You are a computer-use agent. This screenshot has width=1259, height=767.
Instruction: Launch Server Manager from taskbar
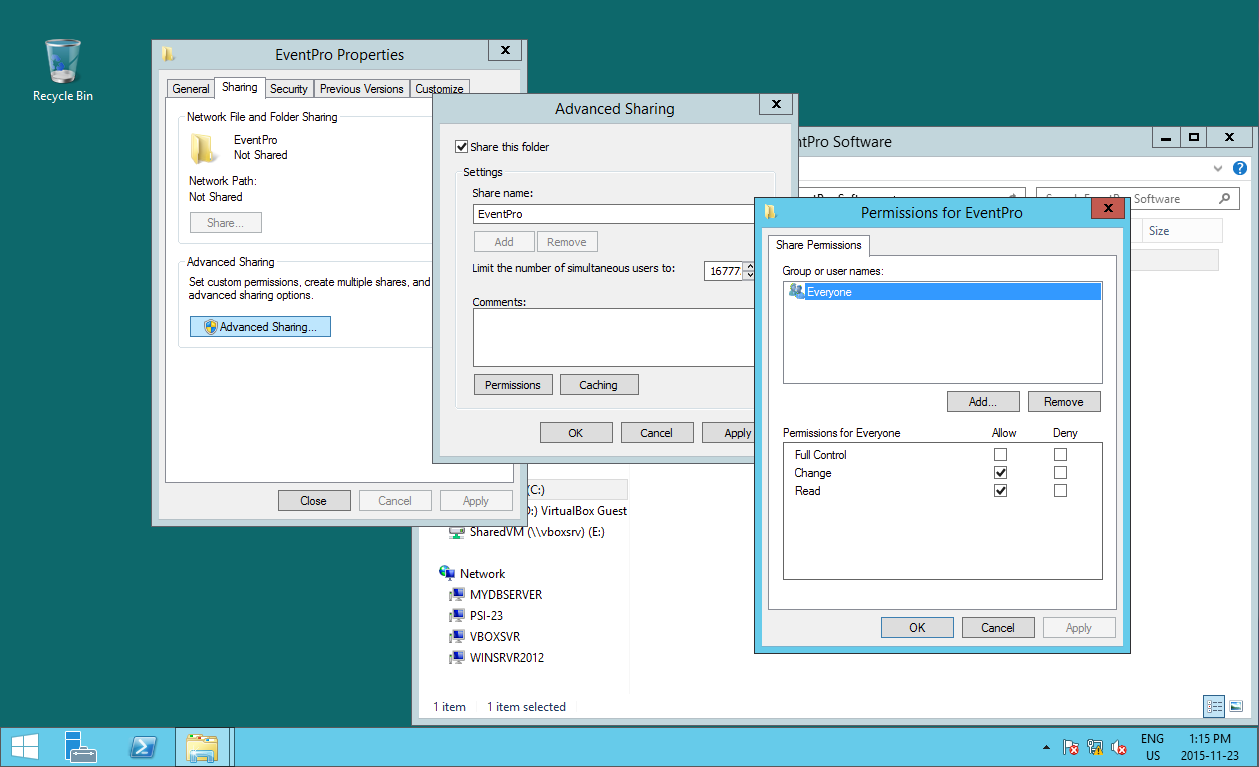[80, 747]
